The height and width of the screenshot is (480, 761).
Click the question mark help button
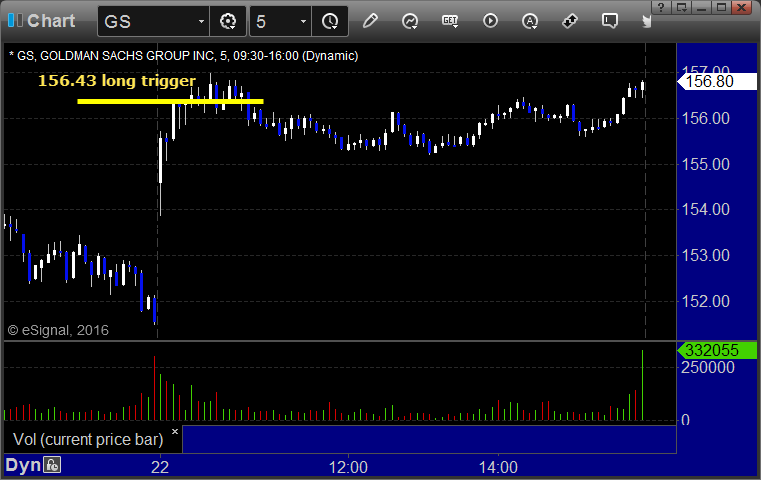click(661, 7)
